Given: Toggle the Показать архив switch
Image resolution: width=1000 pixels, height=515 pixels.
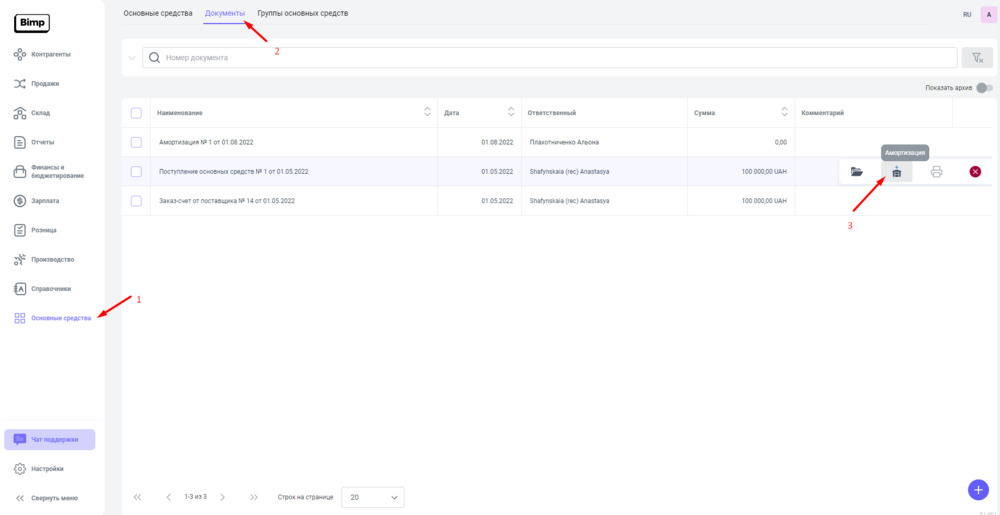Looking at the screenshot, I should click(984, 88).
